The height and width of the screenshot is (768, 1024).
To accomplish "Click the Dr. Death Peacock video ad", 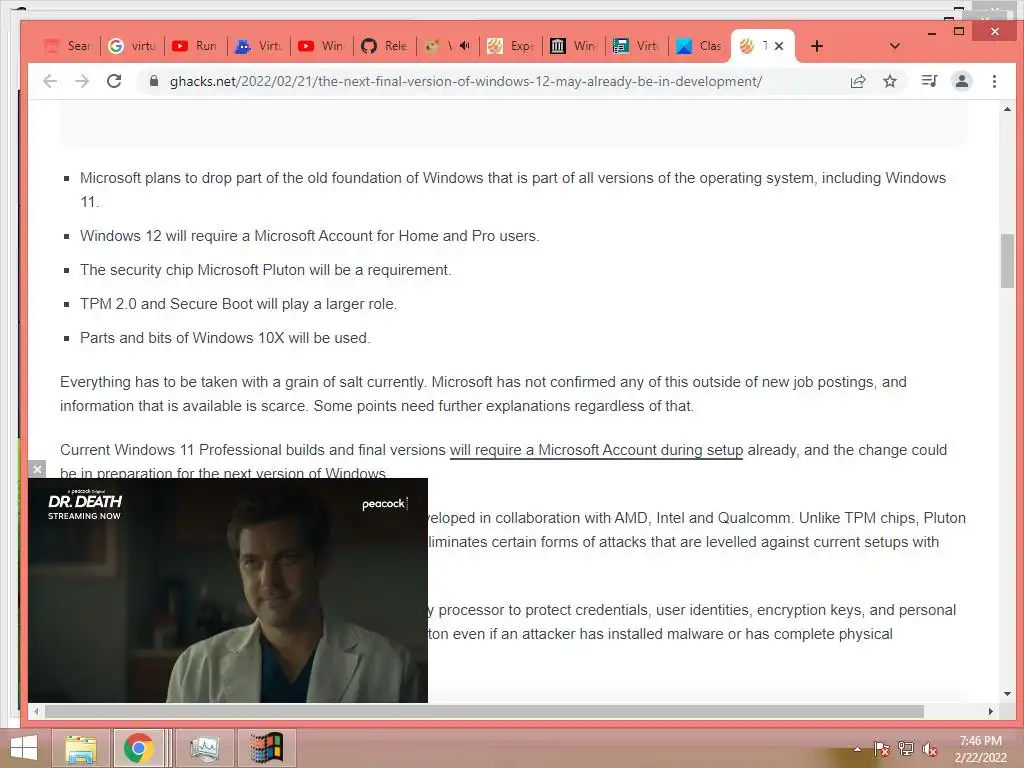I will 228,590.
